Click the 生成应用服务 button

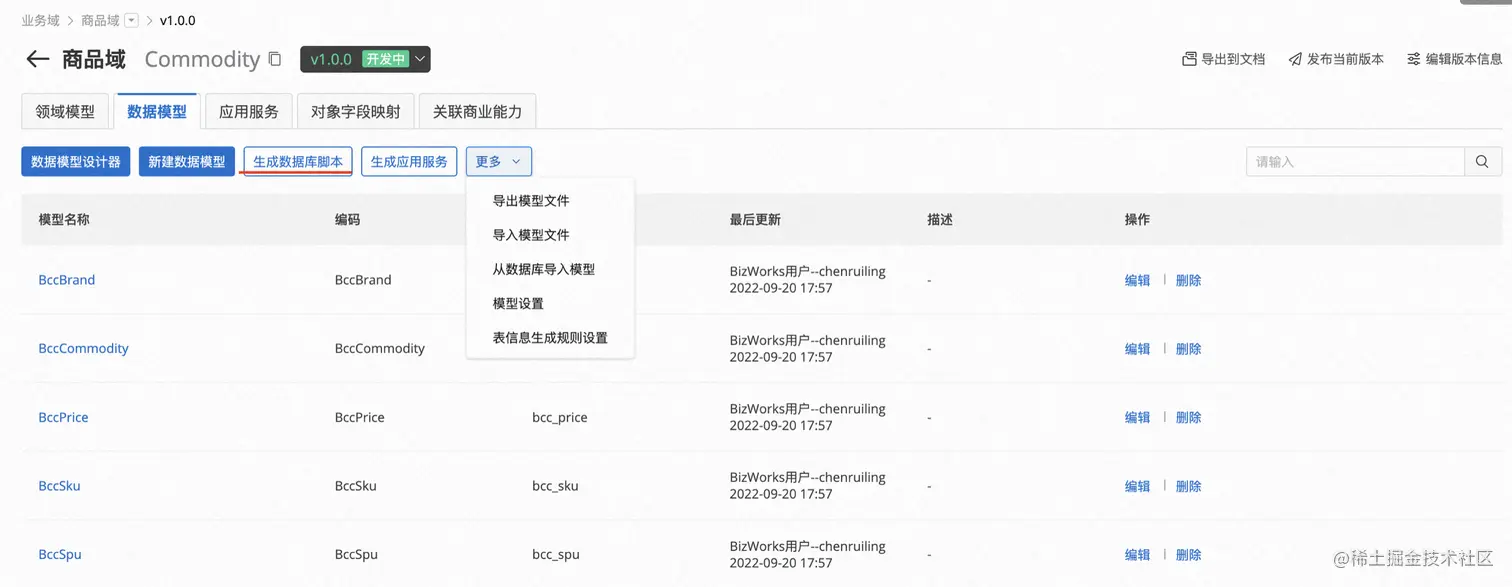pos(409,161)
